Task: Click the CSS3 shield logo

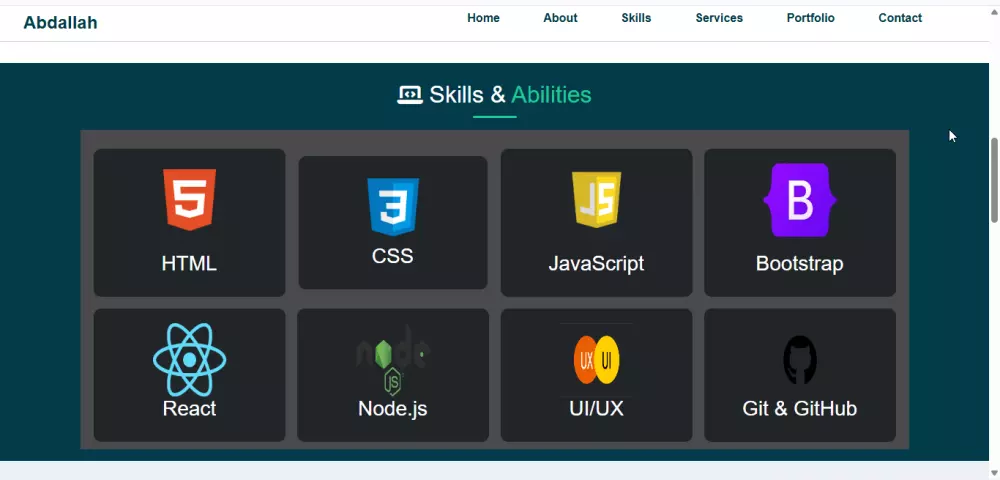Action: (x=393, y=207)
